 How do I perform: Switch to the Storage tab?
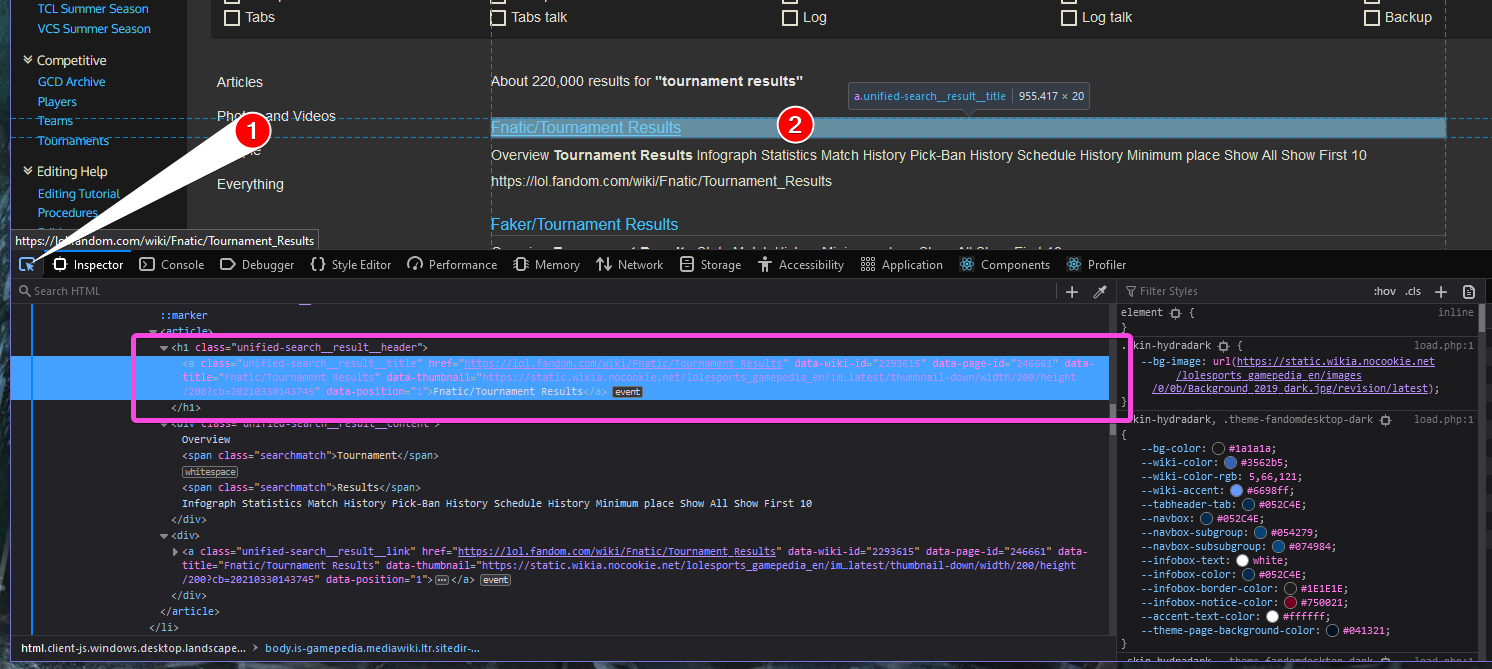pyautogui.click(x=710, y=265)
